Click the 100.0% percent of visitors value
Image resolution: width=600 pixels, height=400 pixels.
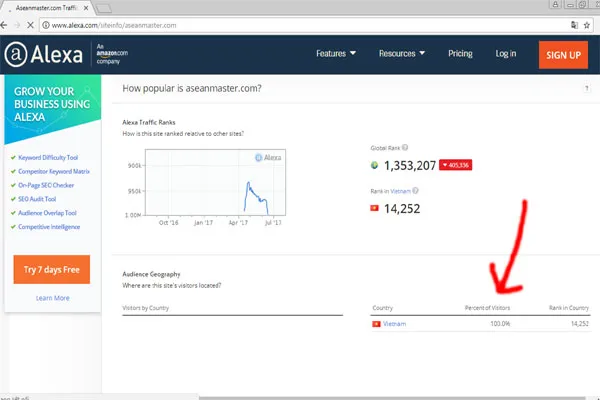500,324
